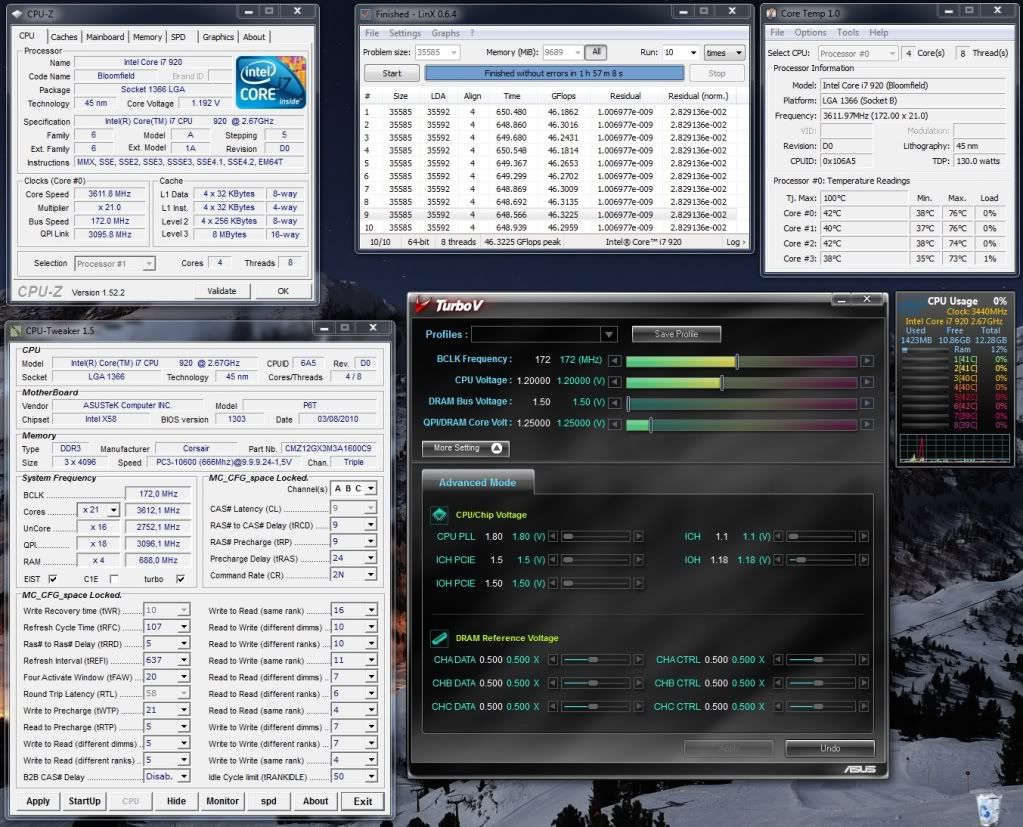Image resolution: width=1023 pixels, height=827 pixels.
Task: Click the CPU-Tweaker title bar icon
Action: pos(16,331)
